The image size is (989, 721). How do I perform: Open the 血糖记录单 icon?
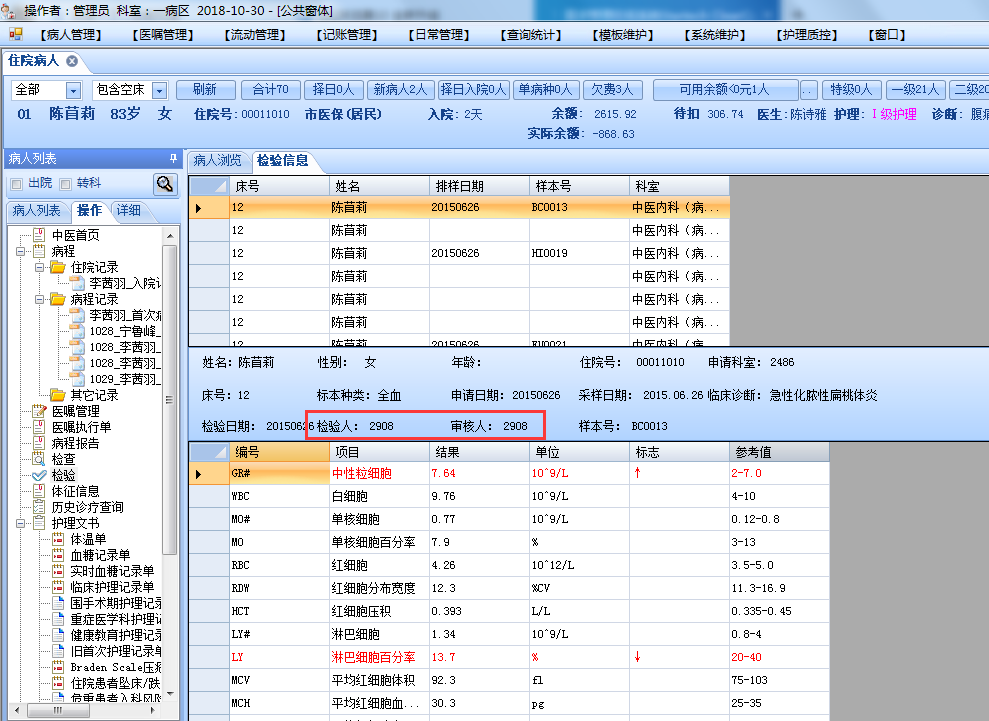coord(58,554)
